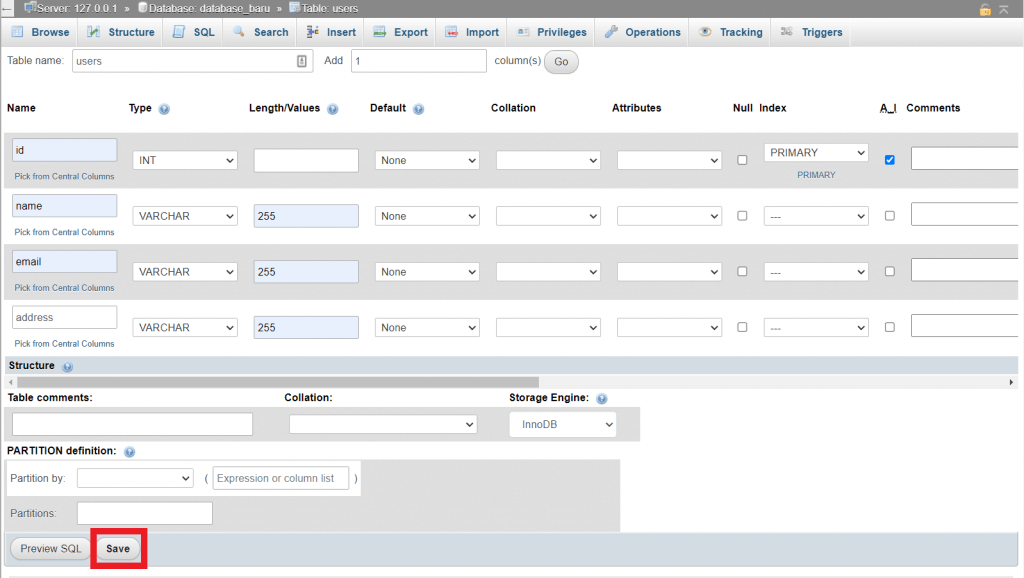Click the help icon beside Structure section label
Viewport: 1024px width, 578px height.
point(67,366)
